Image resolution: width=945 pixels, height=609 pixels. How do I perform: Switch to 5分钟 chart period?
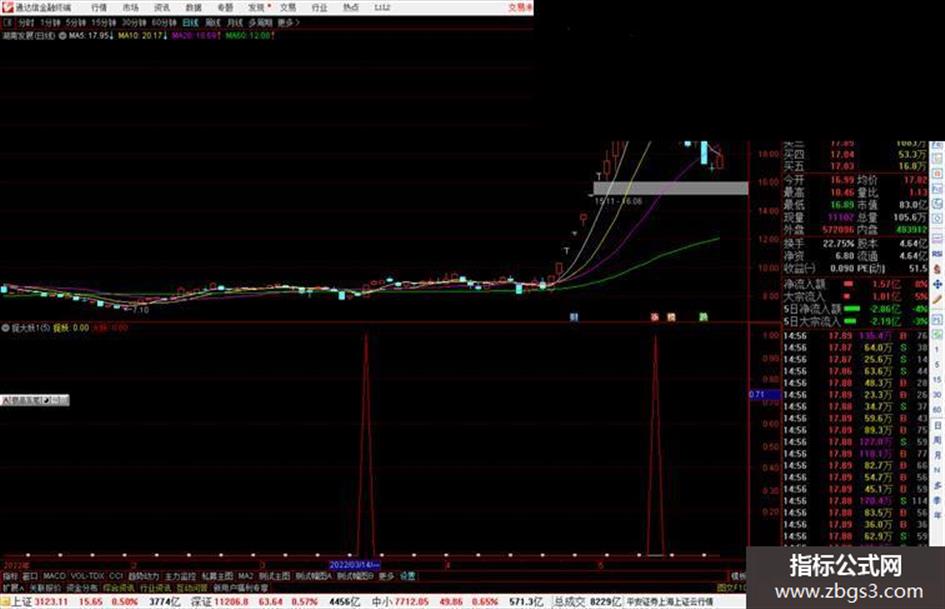point(76,22)
